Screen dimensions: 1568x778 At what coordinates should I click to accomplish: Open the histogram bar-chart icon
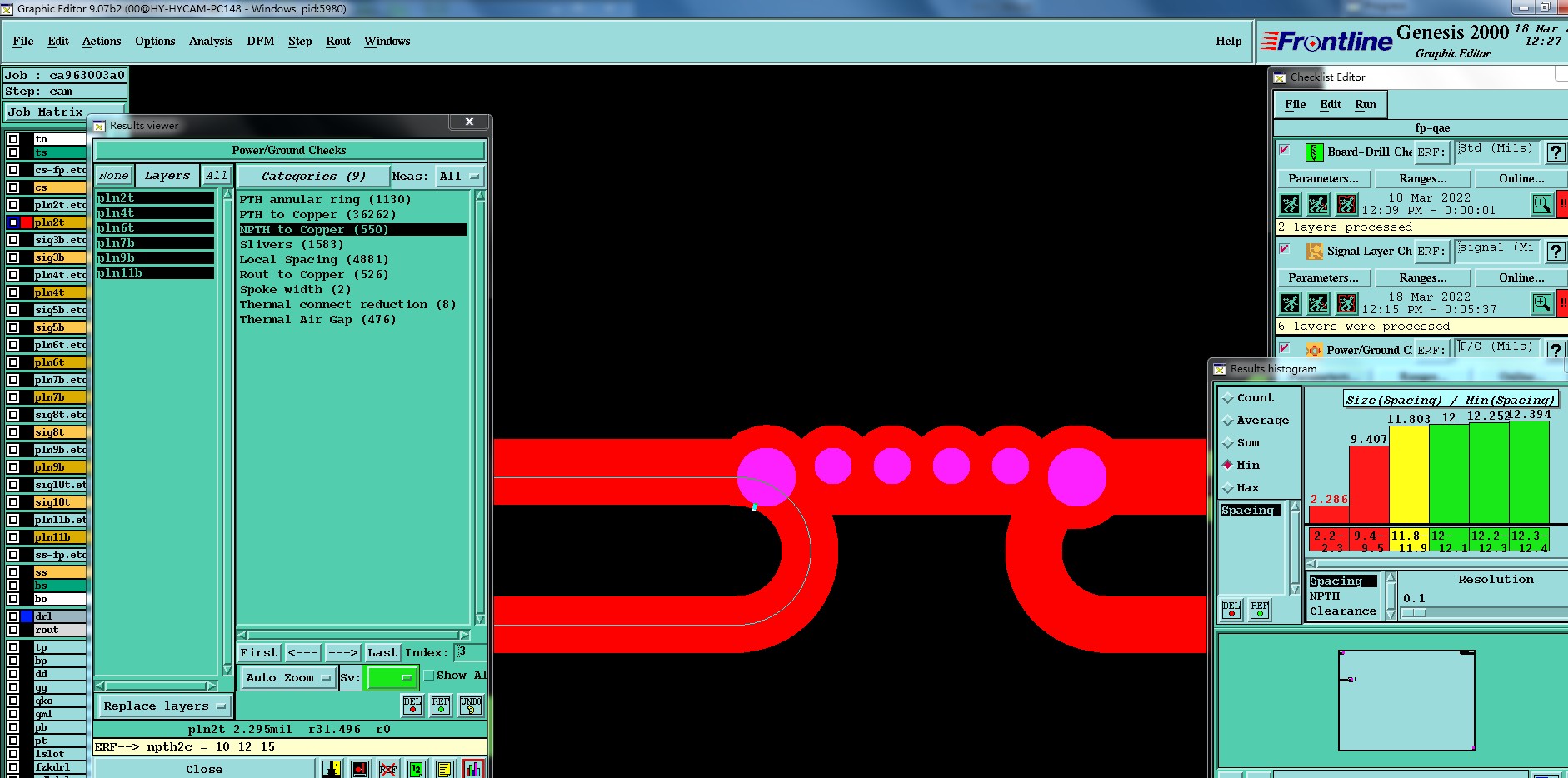(473, 769)
